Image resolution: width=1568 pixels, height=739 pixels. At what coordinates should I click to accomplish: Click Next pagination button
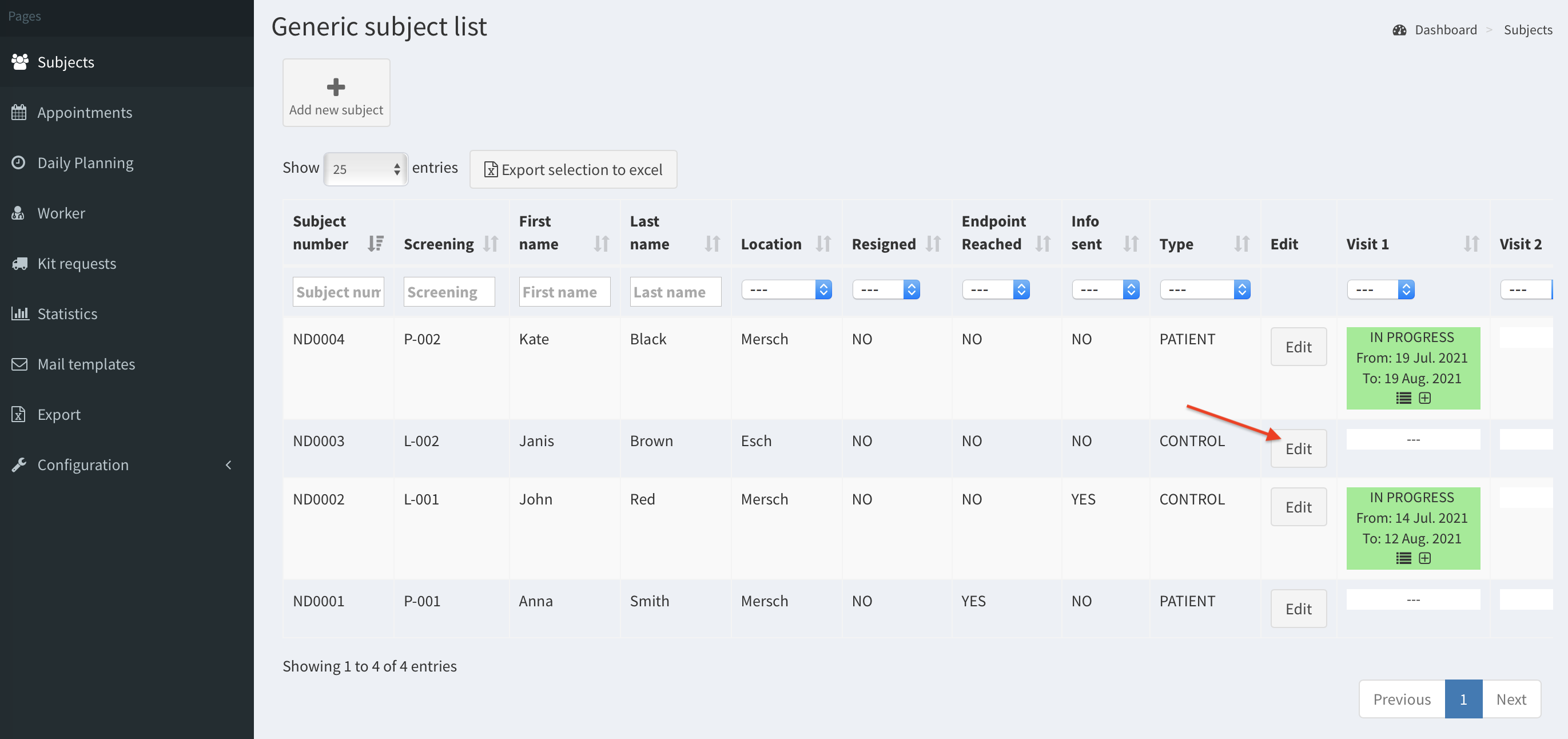1510,699
